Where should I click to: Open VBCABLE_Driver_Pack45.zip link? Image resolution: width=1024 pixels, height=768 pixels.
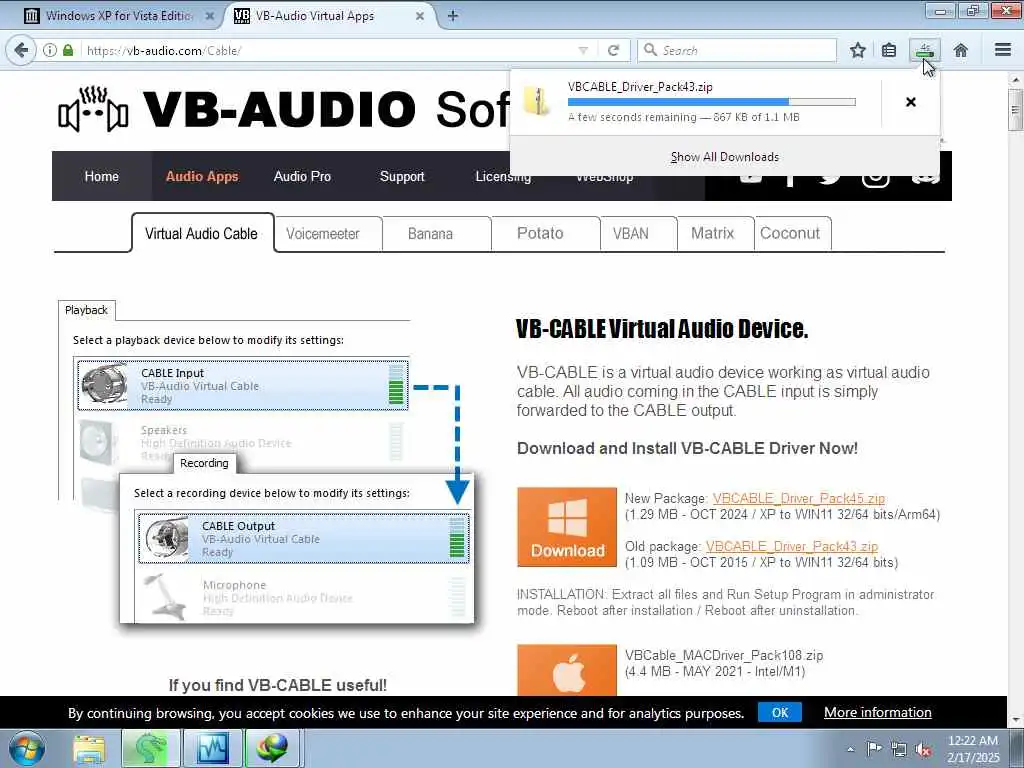pyautogui.click(x=799, y=498)
